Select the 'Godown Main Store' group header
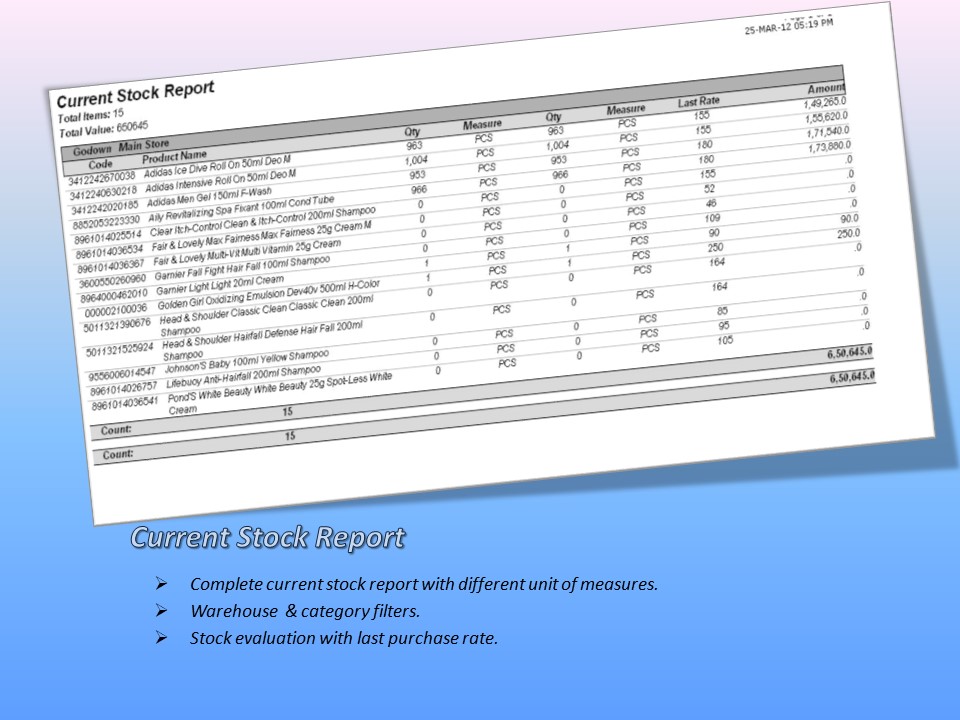The height and width of the screenshot is (720, 960). coord(121,148)
